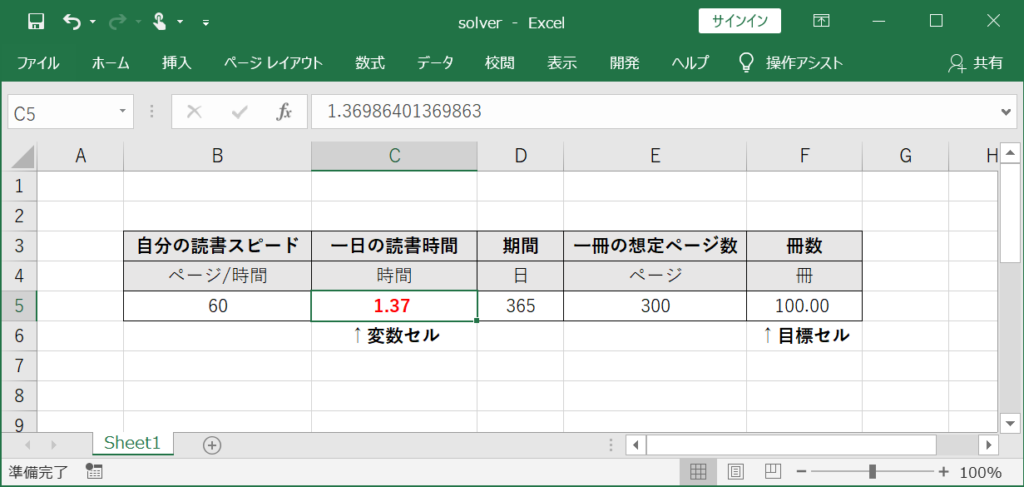Switch to Page Layout view
Viewport: 1024px width, 487px height.
[x=736, y=472]
